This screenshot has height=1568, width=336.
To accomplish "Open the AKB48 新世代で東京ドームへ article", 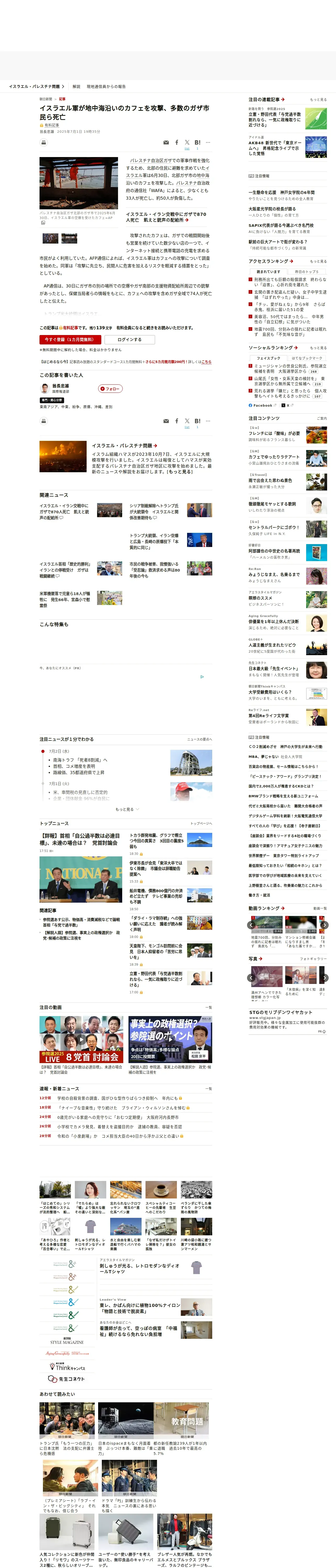I will coord(275,148).
